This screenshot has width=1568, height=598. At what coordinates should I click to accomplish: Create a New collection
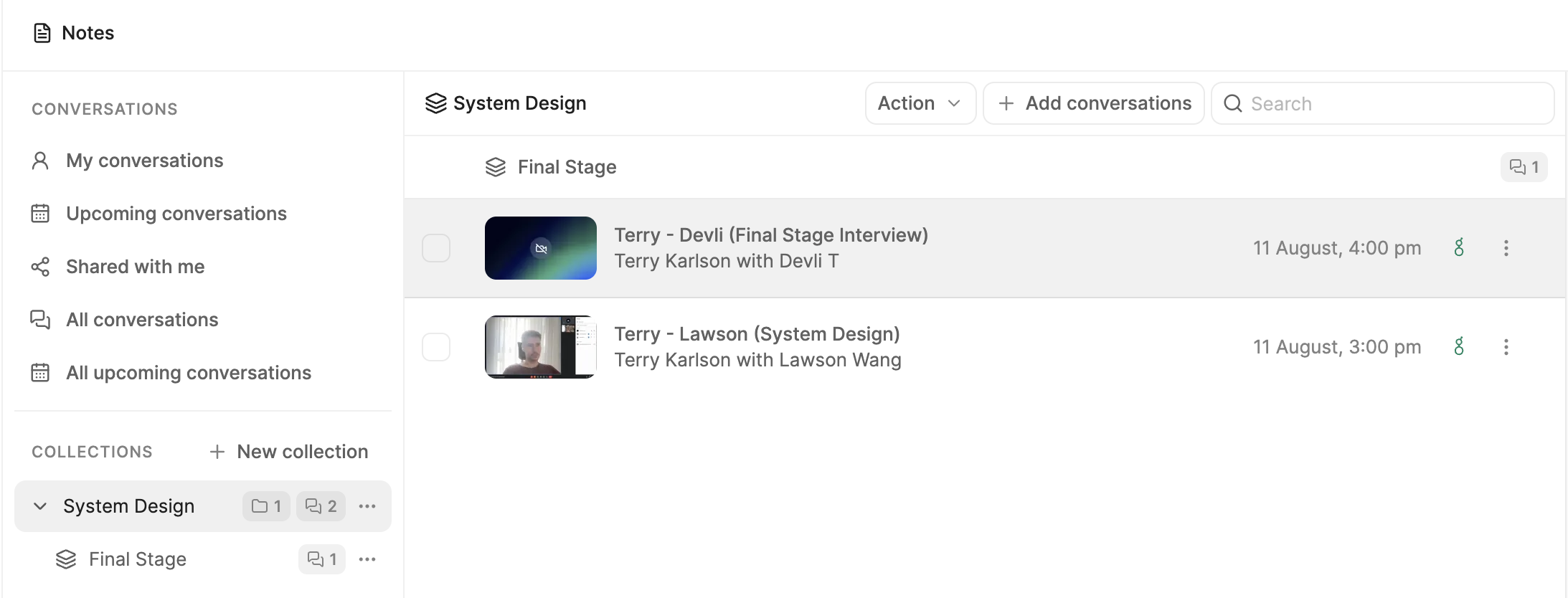tap(289, 452)
